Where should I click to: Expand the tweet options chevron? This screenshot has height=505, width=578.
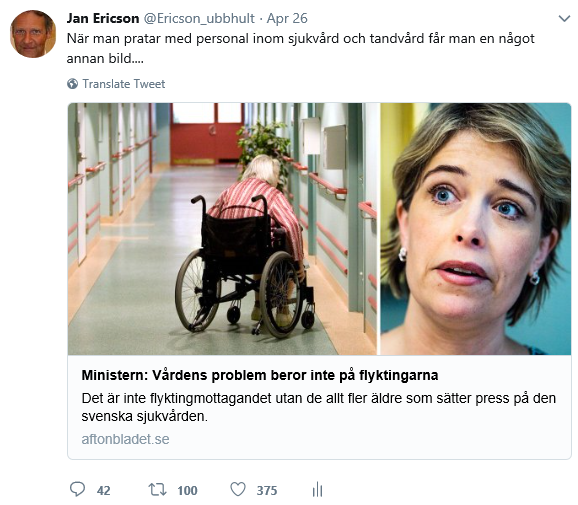pyautogui.click(x=564, y=18)
